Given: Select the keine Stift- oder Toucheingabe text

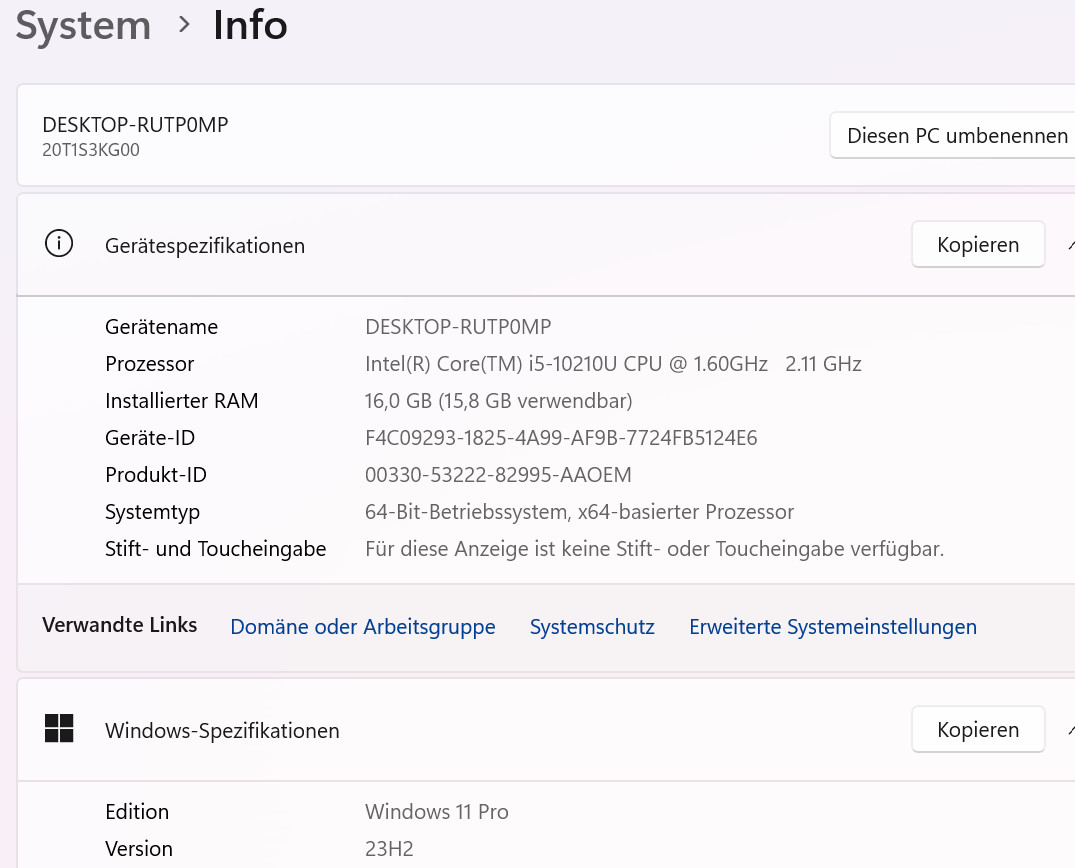Looking at the screenshot, I should point(654,549).
